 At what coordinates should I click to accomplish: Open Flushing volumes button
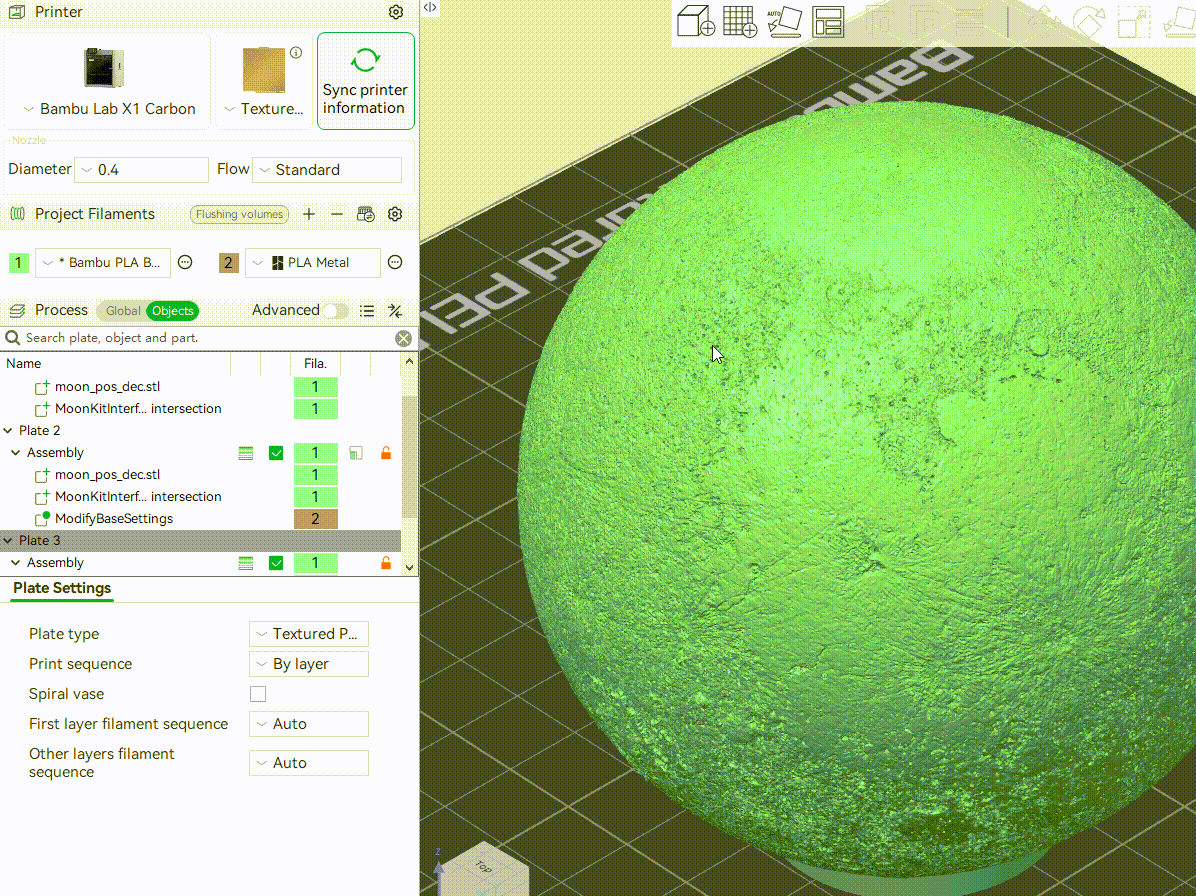point(240,214)
